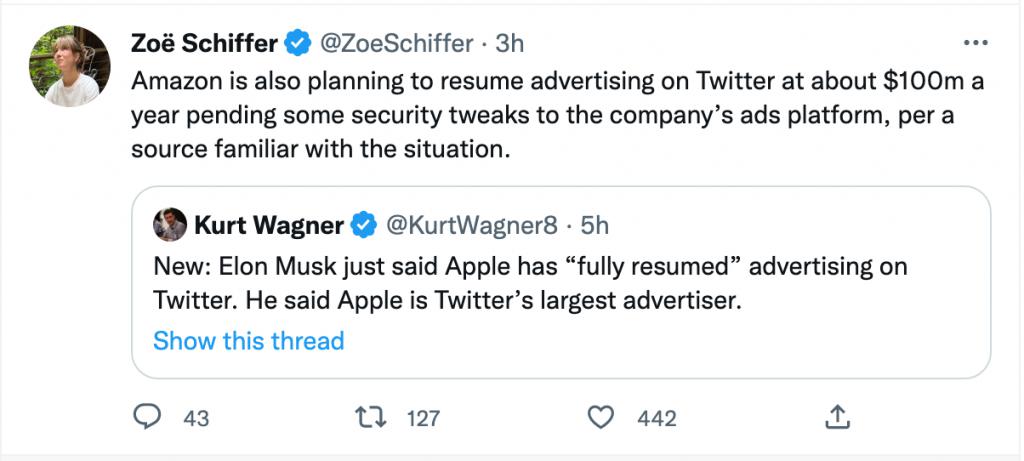Click the reply speech bubble icon
The height and width of the screenshot is (461, 1024).
(150, 417)
